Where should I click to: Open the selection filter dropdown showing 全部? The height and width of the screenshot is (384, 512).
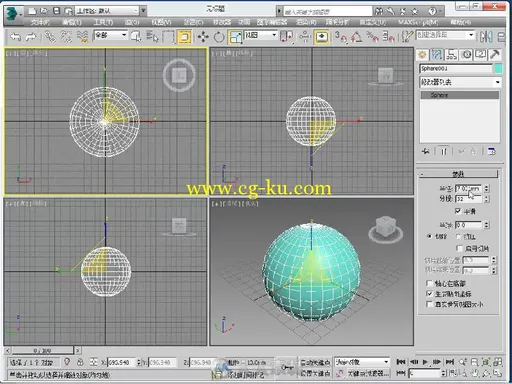tap(111, 35)
